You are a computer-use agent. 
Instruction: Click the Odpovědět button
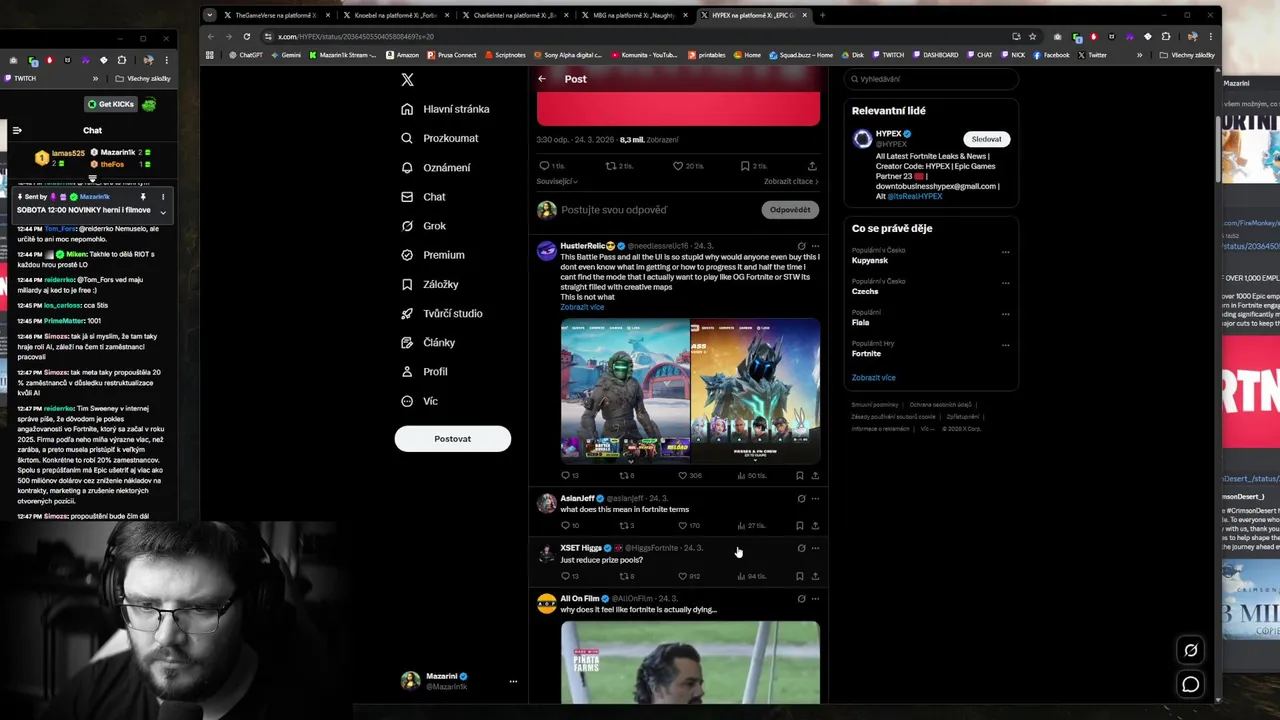pyautogui.click(x=790, y=210)
